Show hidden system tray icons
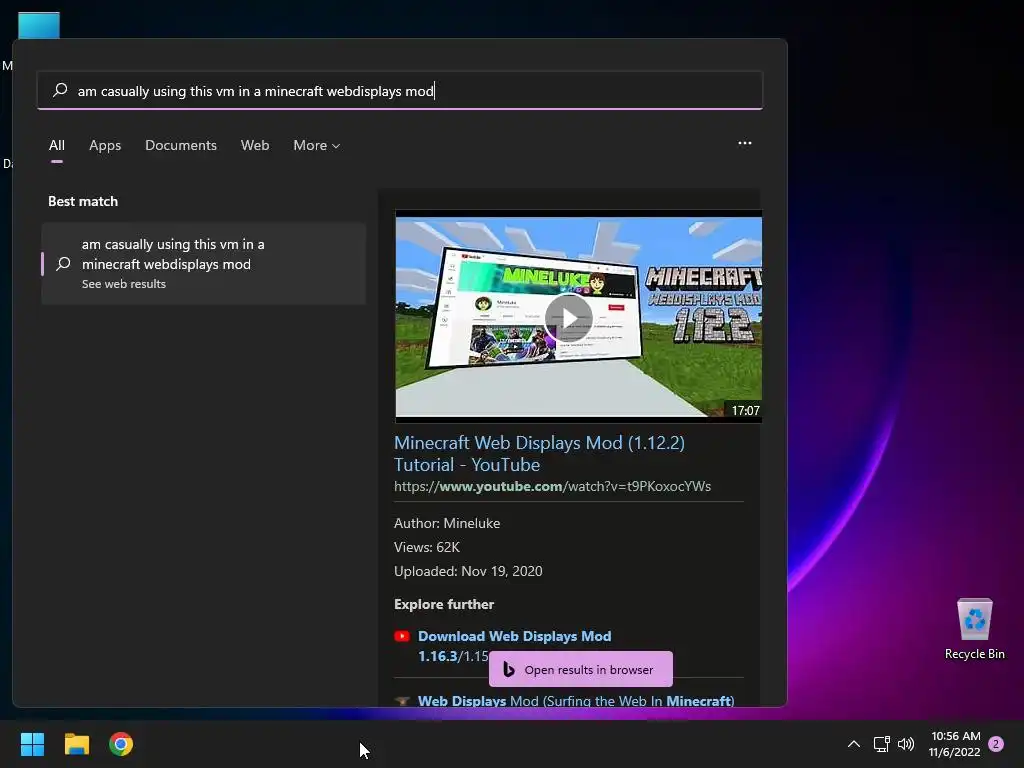Viewport: 1024px width, 768px height. (854, 744)
